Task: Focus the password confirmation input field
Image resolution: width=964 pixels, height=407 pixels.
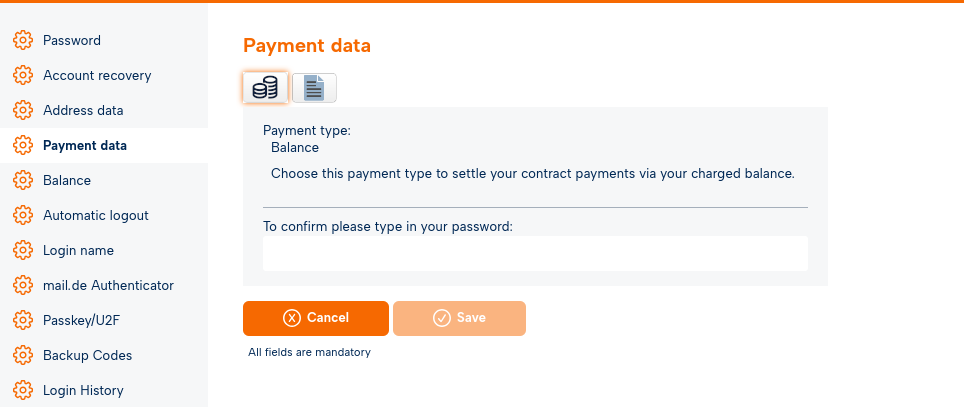Action: [535, 254]
